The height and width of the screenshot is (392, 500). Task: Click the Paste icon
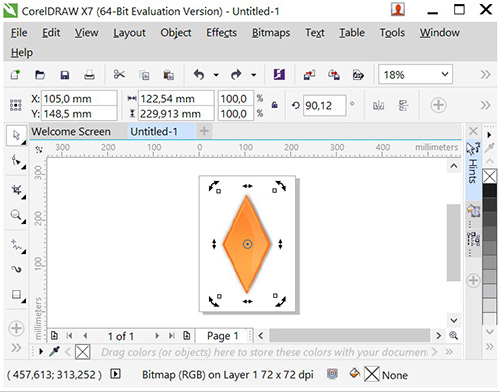[x=168, y=75]
